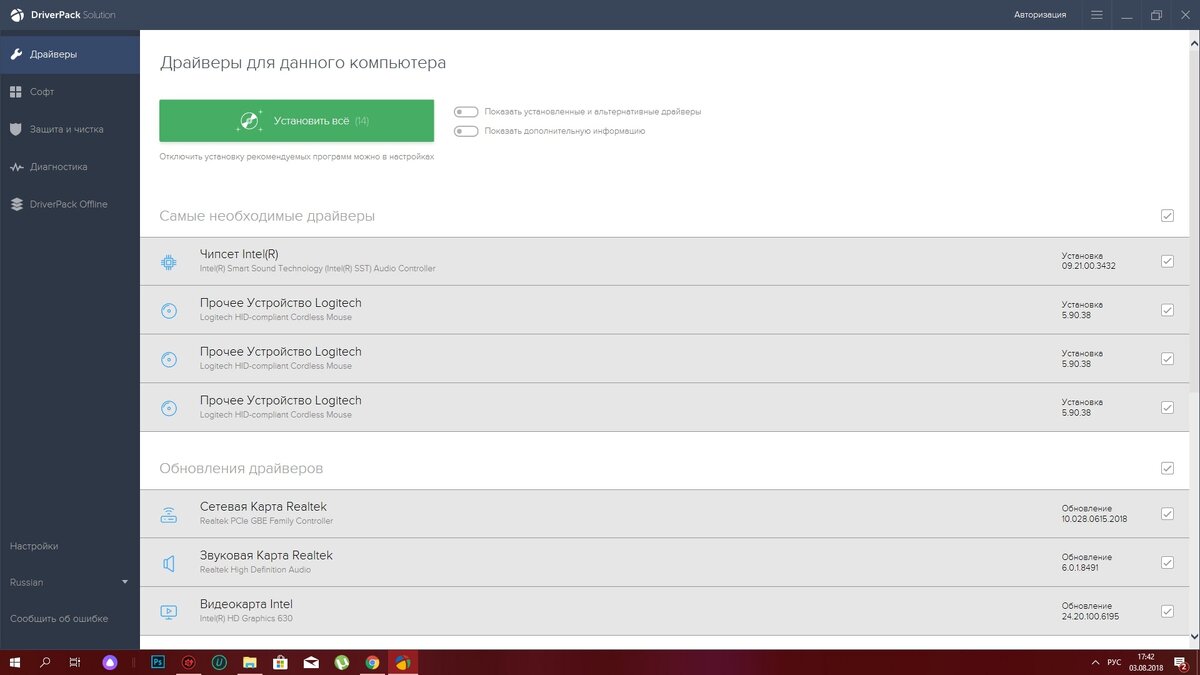Uncheck Видеокарта Intel checkbox

tap(1167, 611)
